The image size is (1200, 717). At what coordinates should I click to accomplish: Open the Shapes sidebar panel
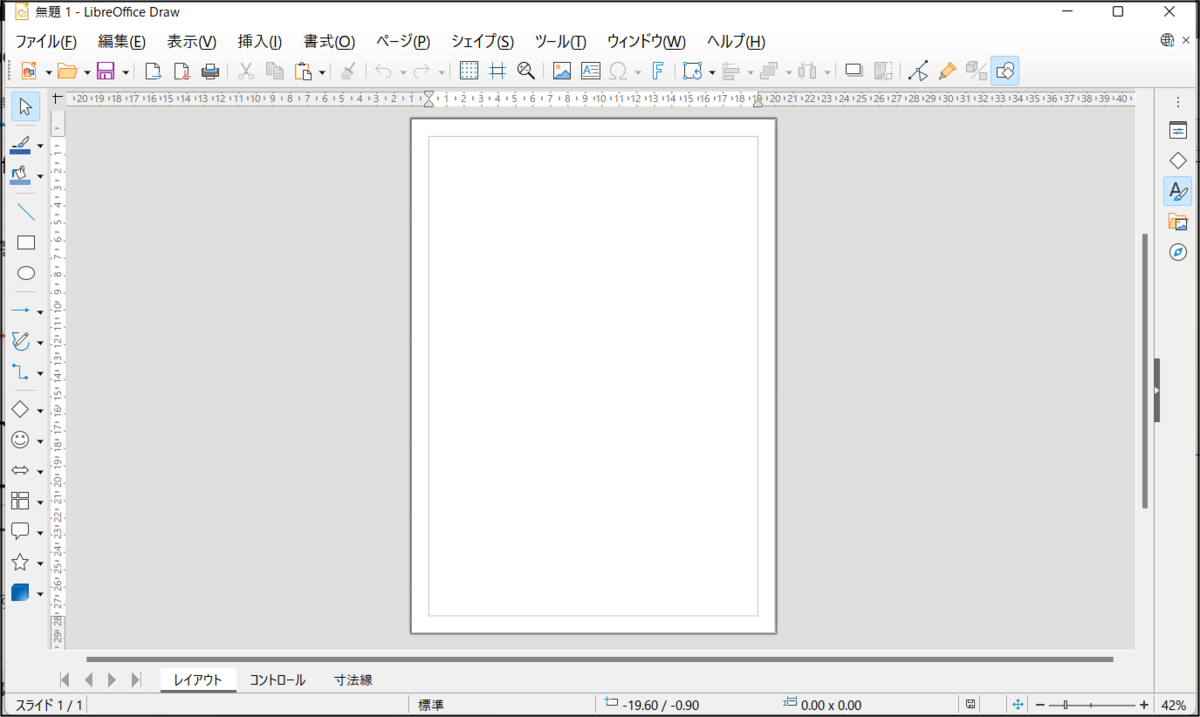(x=1177, y=160)
